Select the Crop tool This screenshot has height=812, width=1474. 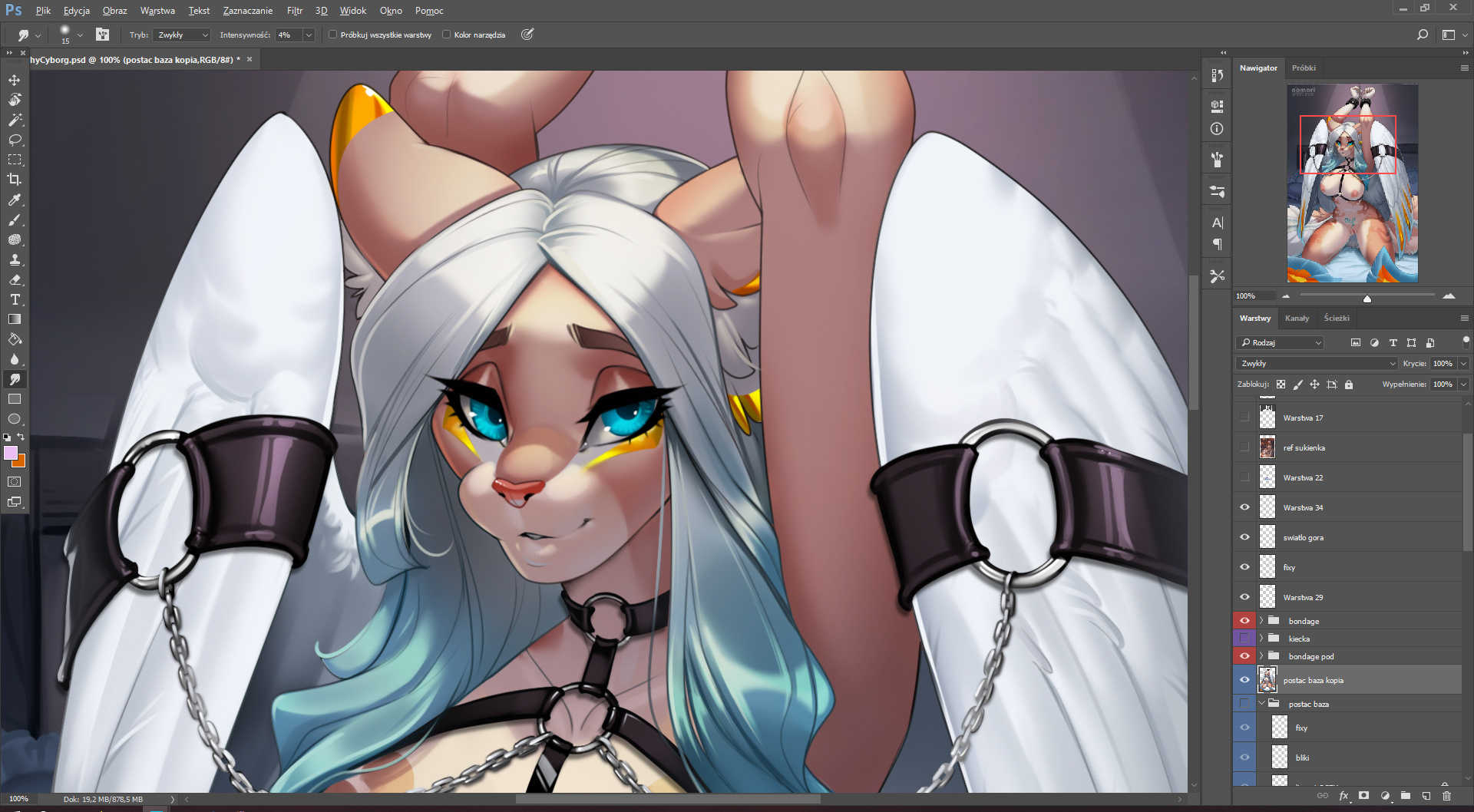click(15, 180)
